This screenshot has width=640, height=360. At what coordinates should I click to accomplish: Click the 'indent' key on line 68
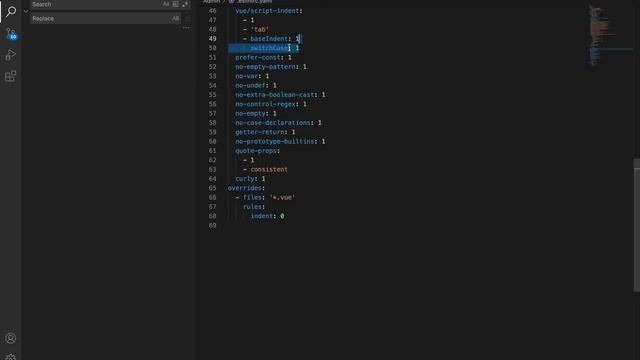(262, 216)
